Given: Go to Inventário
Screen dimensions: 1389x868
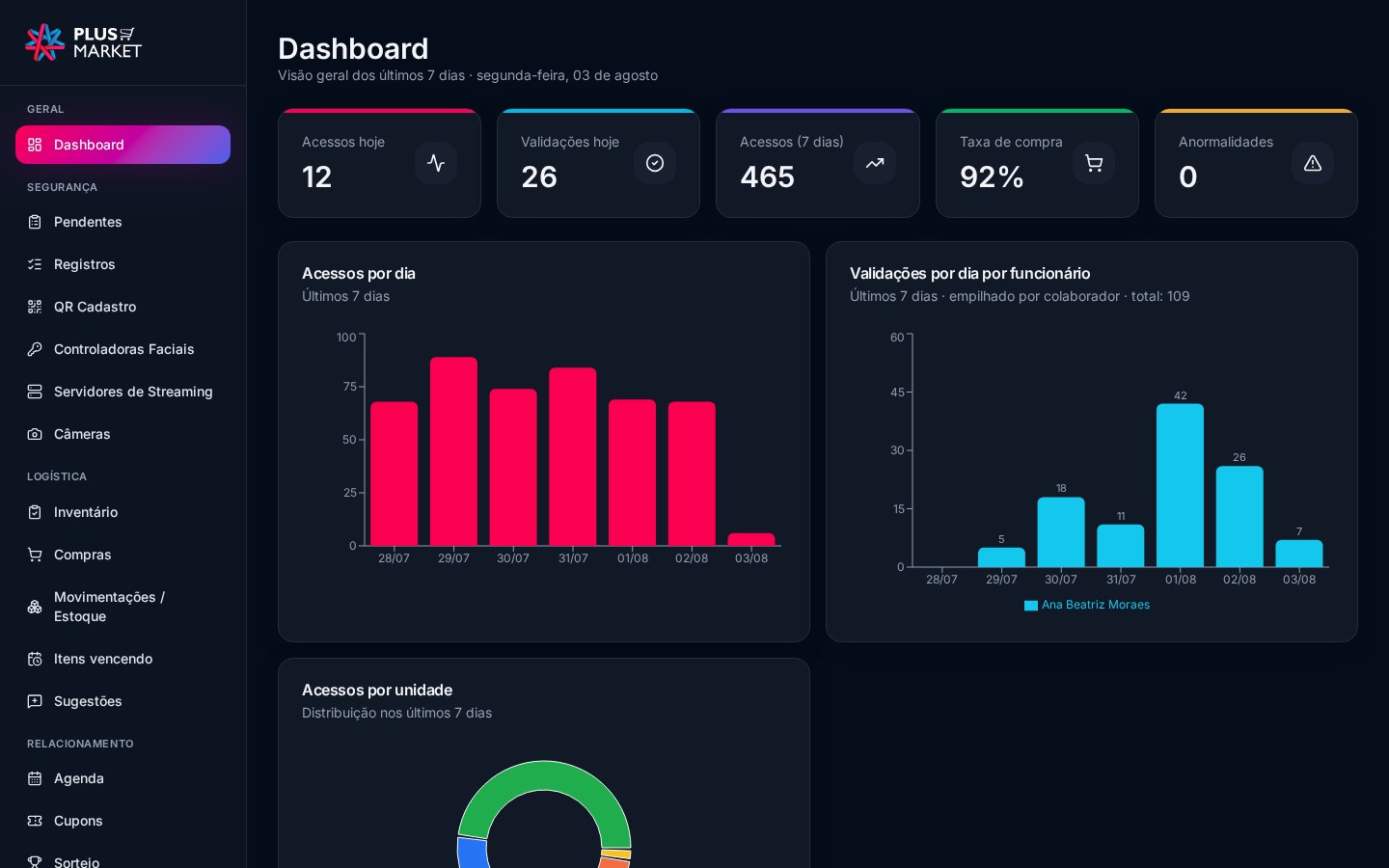Looking at the screenshot, I should click(x=123, y=512).
